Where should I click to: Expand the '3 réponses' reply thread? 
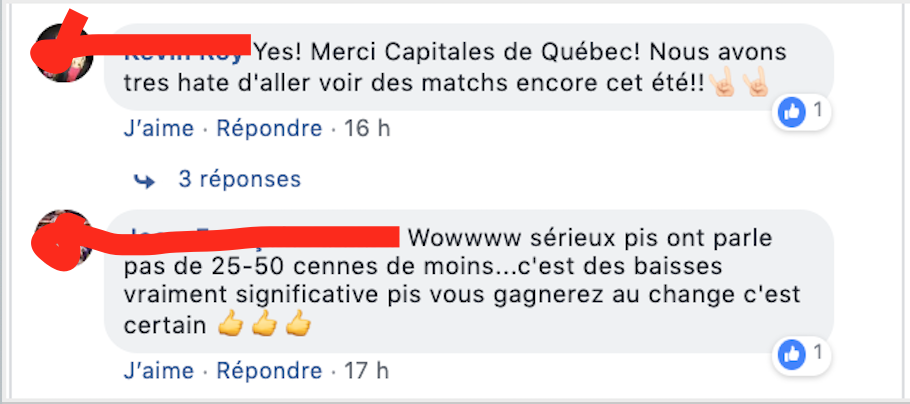click(x=239, y=180)
